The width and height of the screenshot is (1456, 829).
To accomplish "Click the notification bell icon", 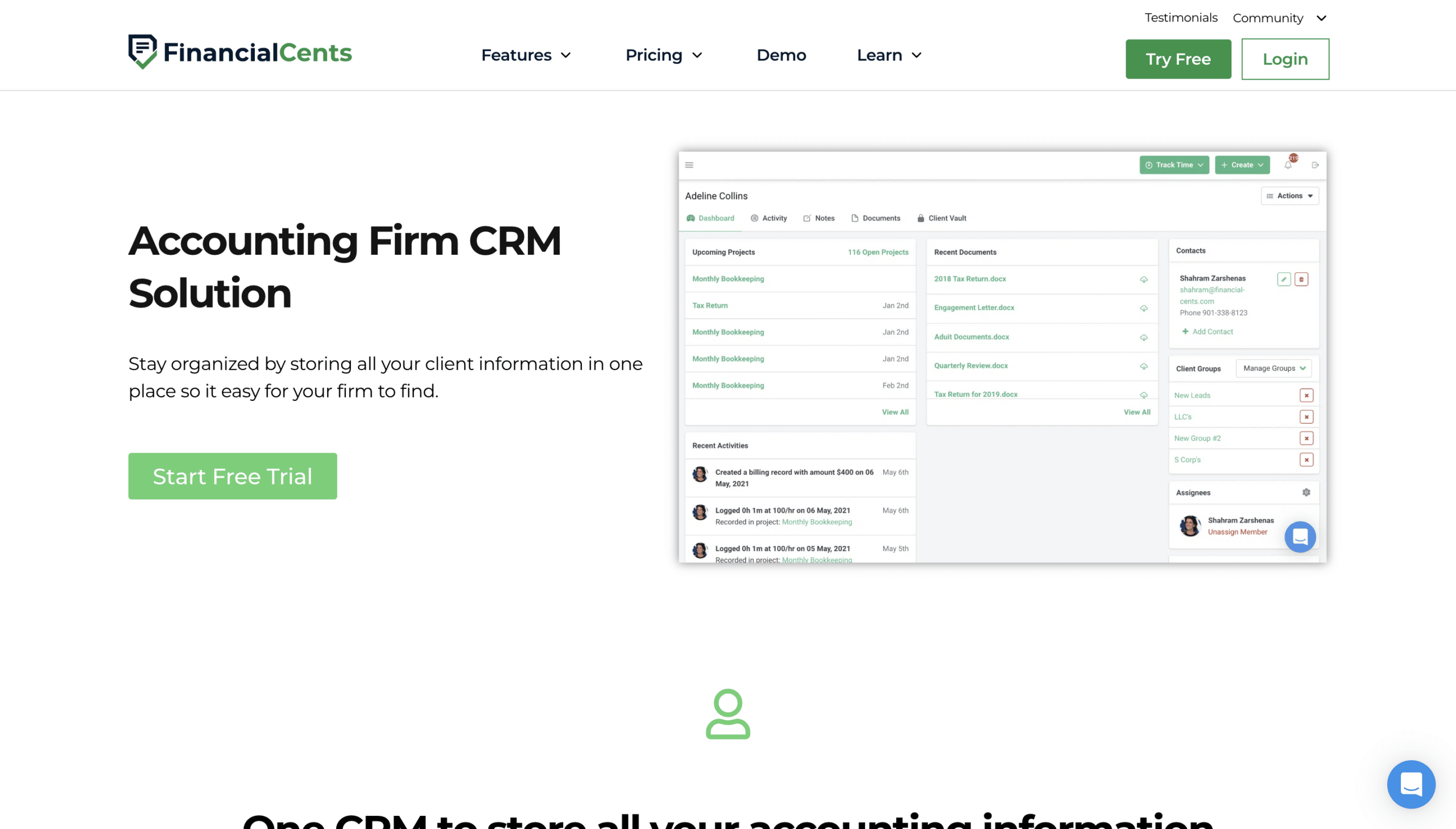I will click(1288, 165).
